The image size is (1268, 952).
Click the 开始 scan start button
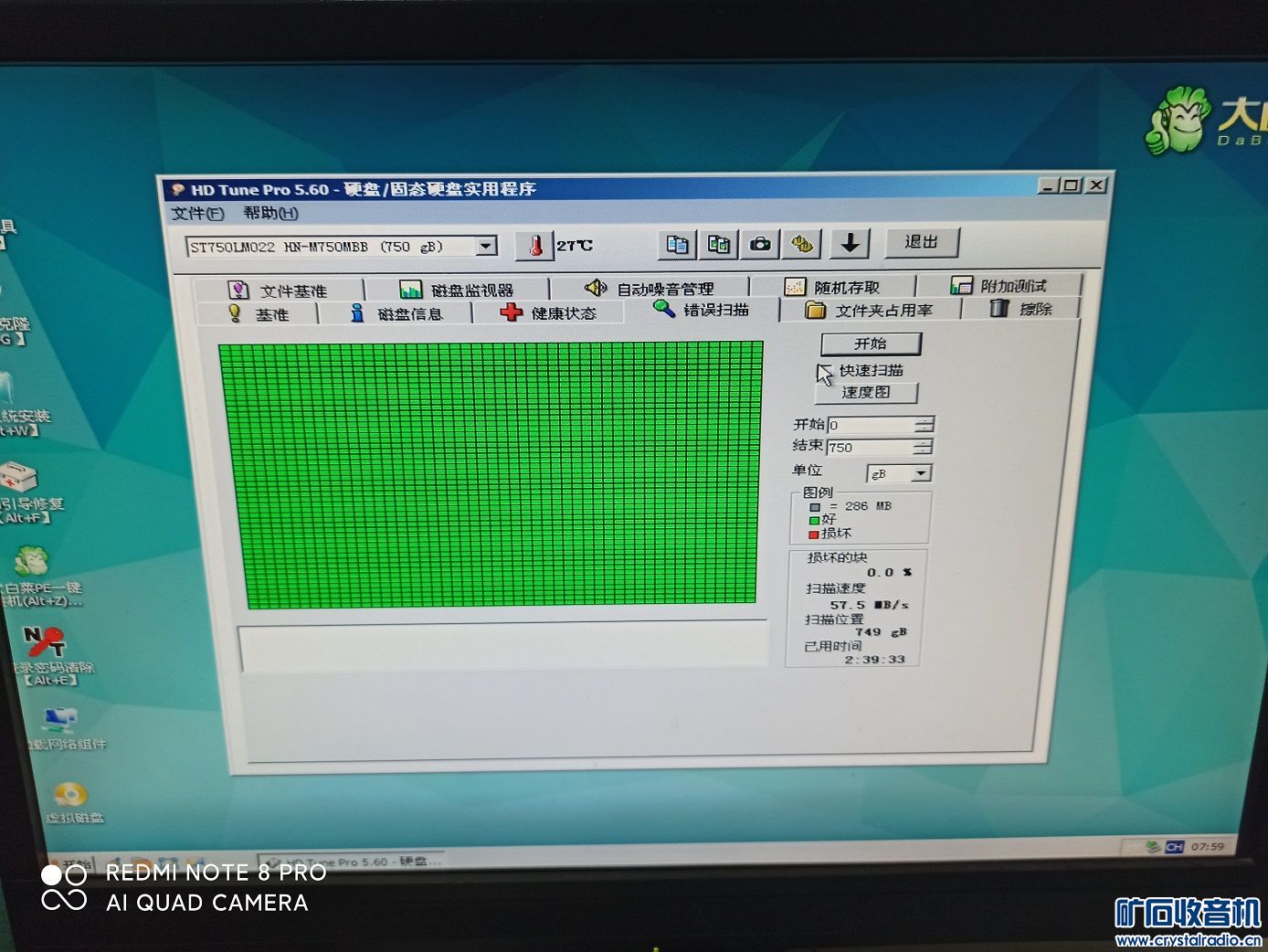[x=871, y=344]
